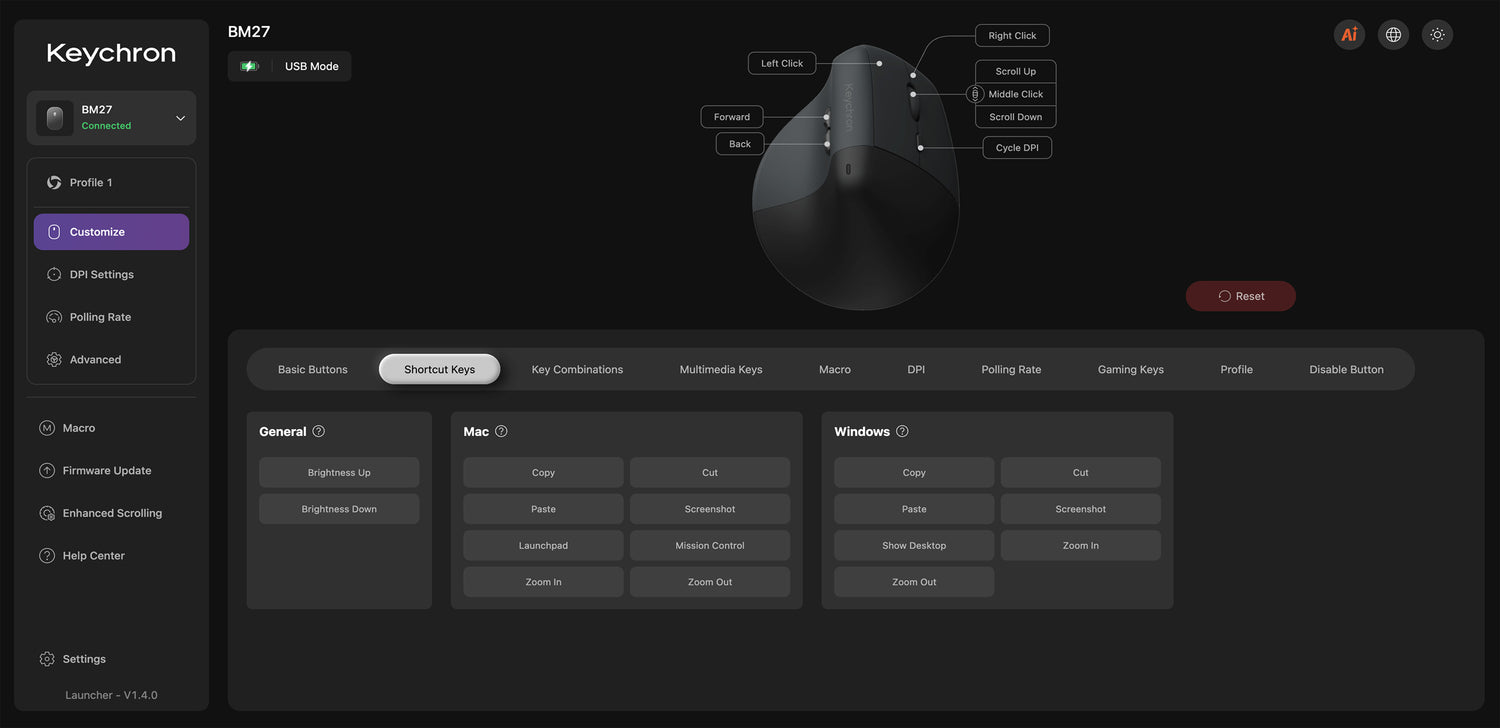Click the Keychron logo

[111, 54]
